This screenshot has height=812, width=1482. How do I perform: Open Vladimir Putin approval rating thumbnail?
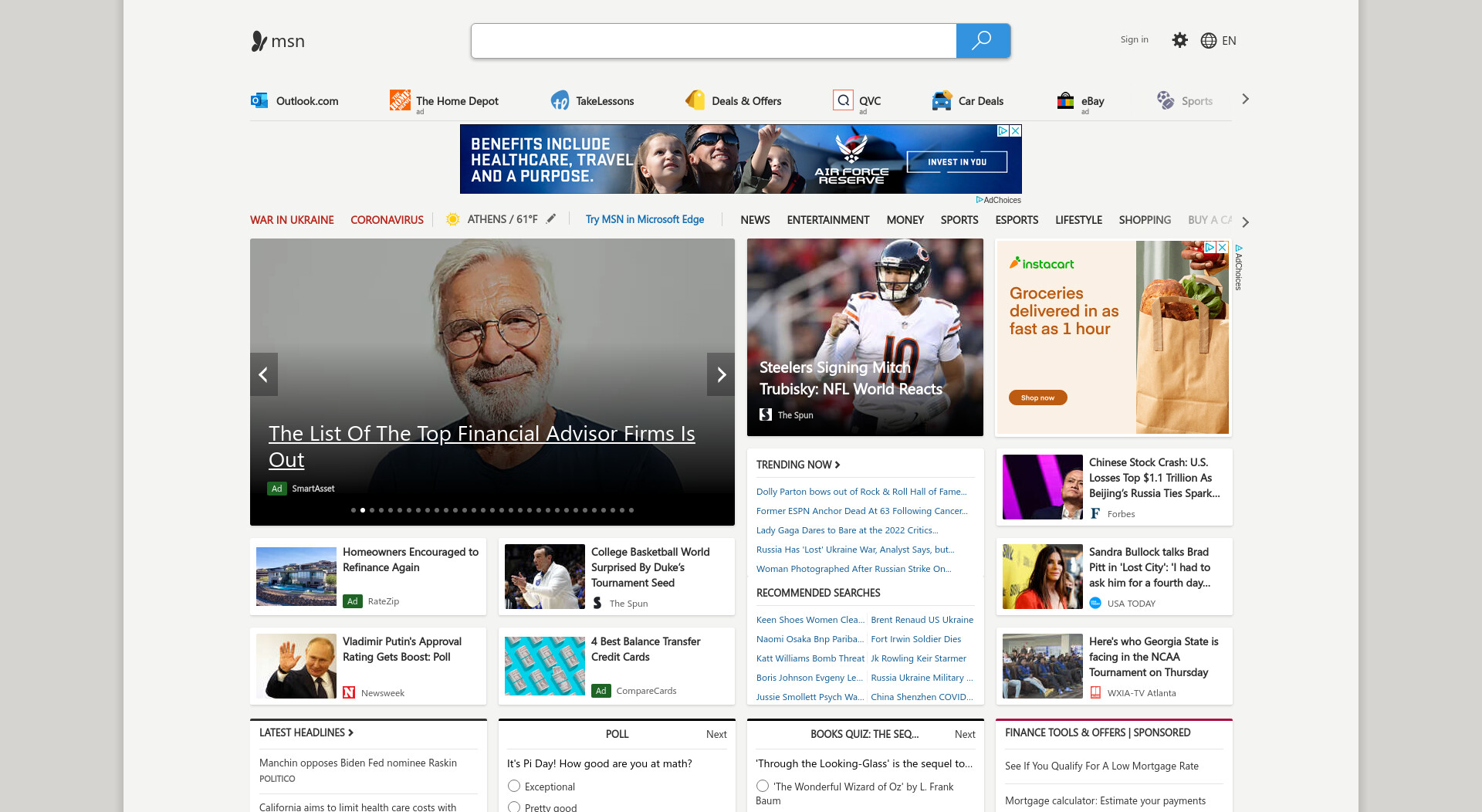296,666
